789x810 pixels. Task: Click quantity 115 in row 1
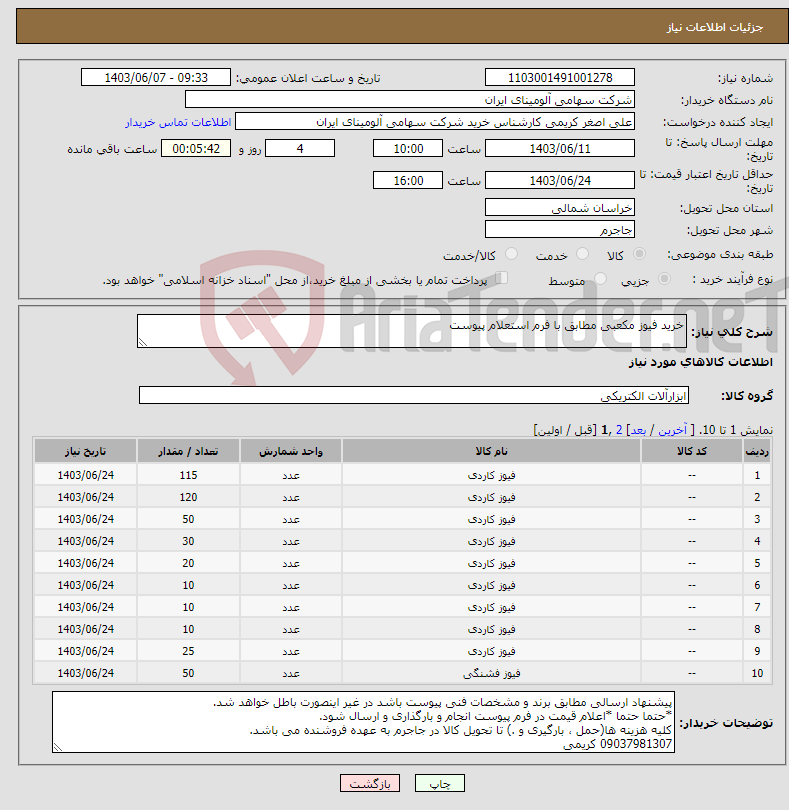(188, 475)
